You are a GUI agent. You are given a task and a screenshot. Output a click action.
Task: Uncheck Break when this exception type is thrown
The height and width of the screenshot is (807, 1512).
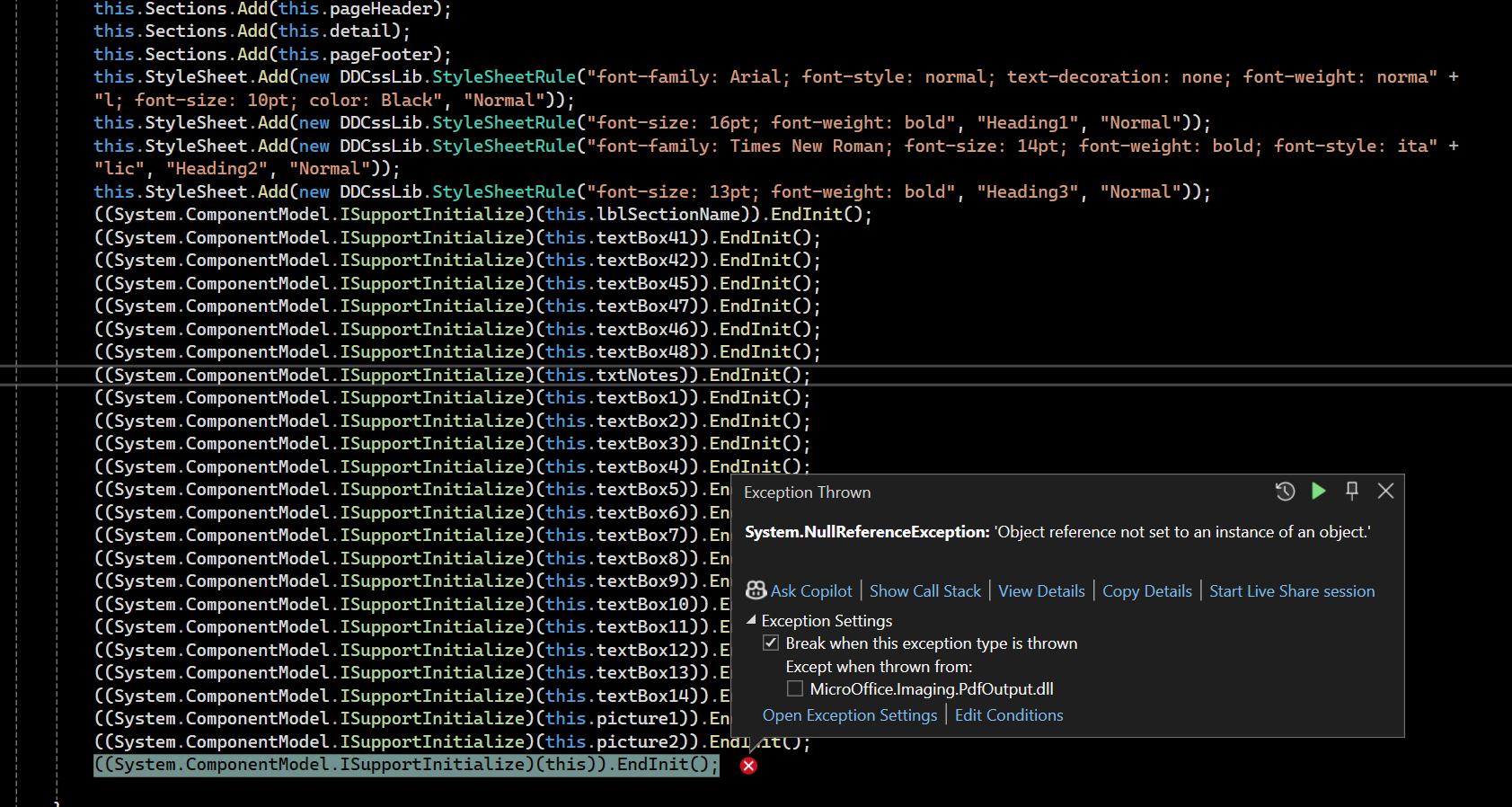pyautogui.click(x=771, y=643)
